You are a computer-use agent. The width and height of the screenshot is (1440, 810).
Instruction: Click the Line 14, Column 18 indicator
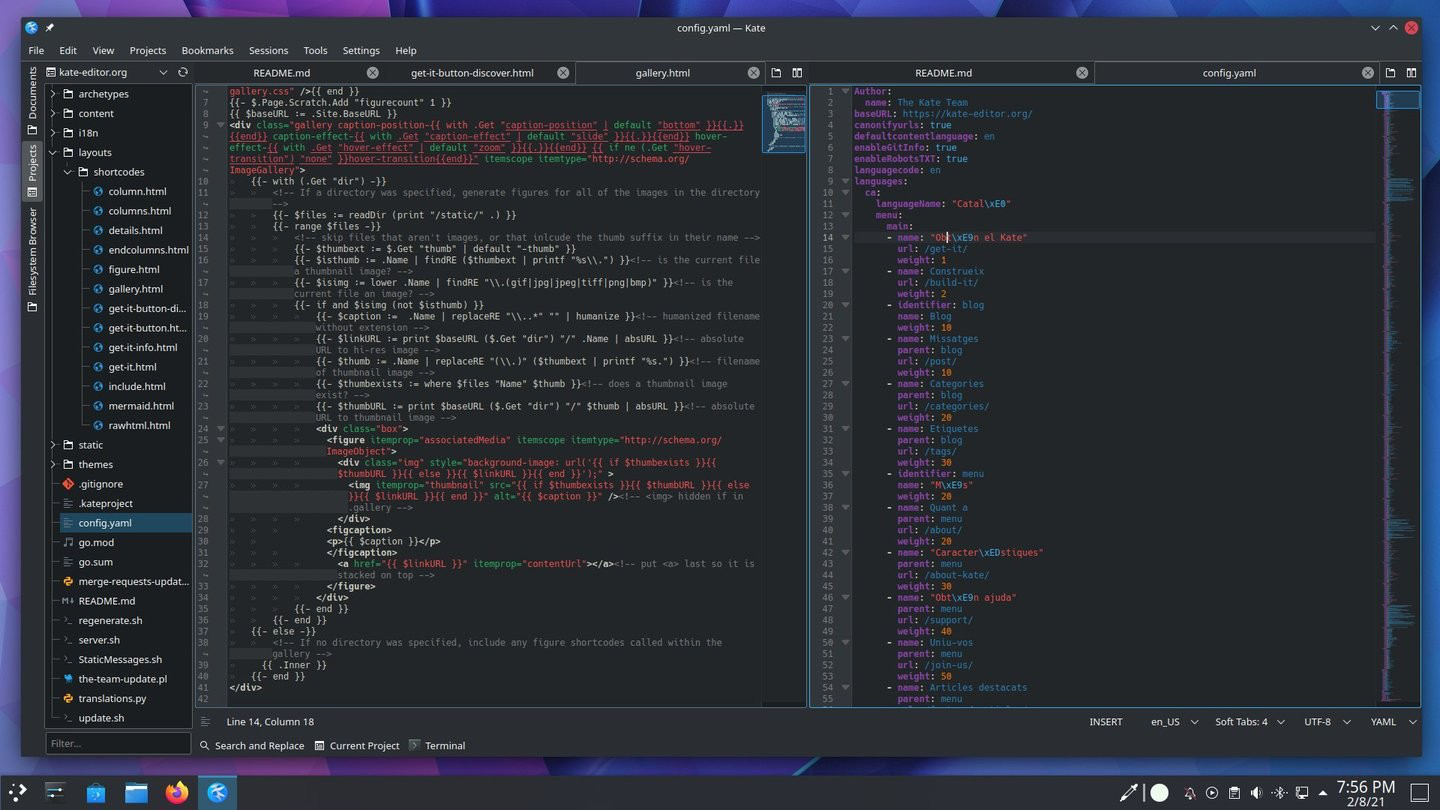270,722
